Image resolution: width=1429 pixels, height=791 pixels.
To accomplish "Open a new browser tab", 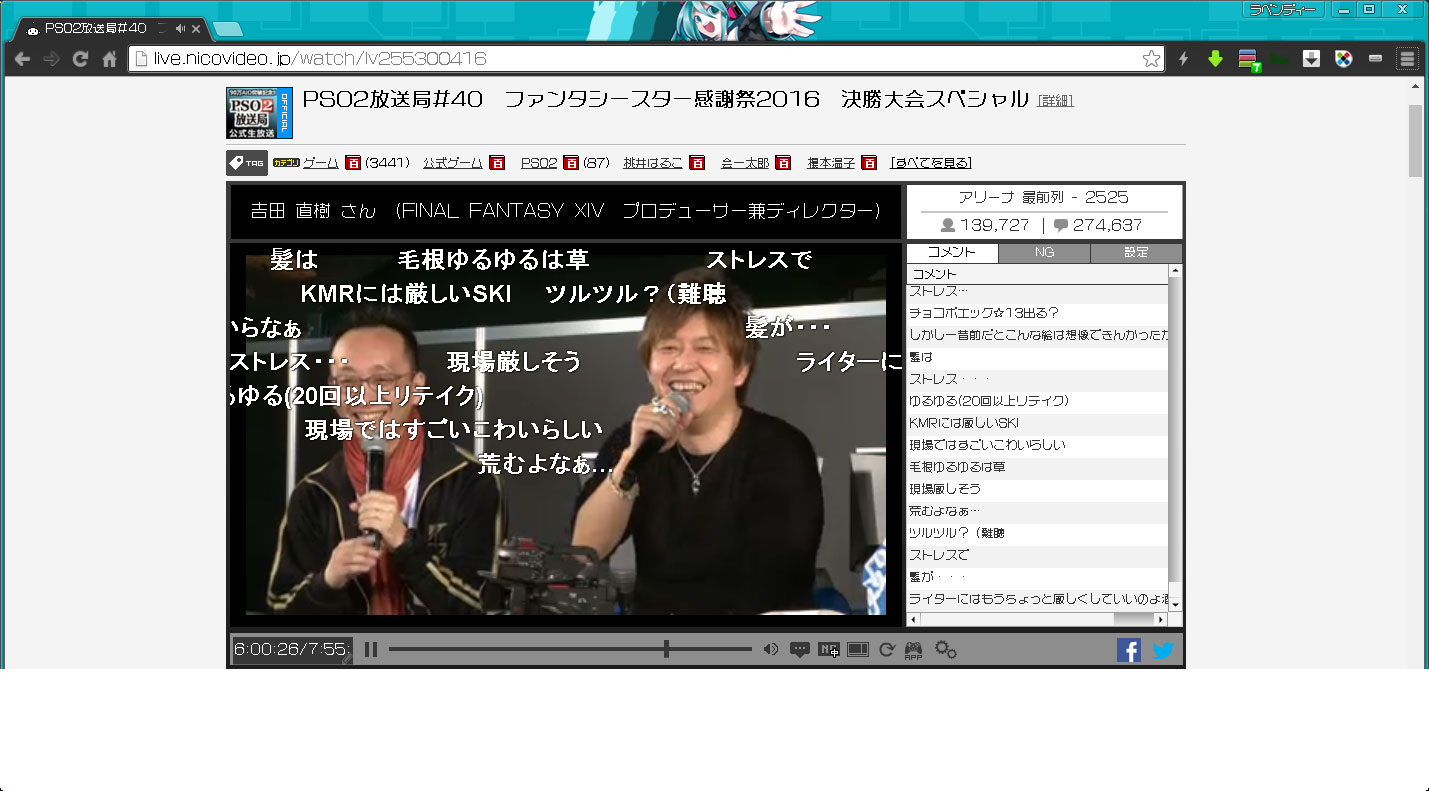I will (x=227, y=29).
